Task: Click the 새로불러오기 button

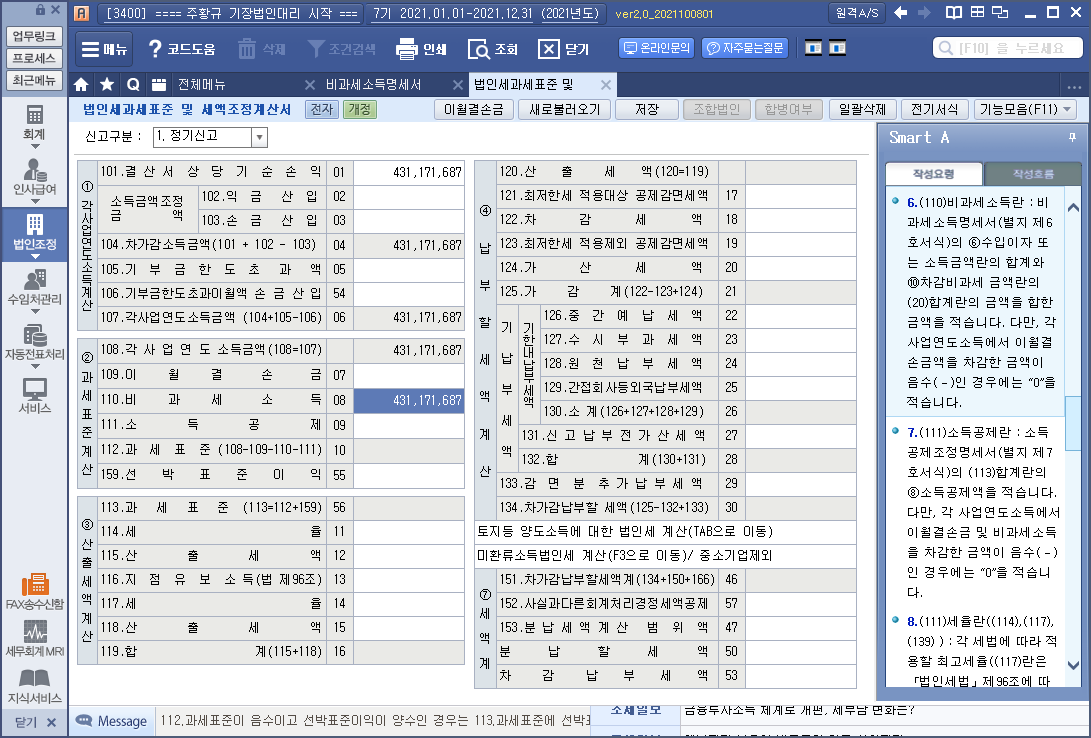Action: pos(564,109)
